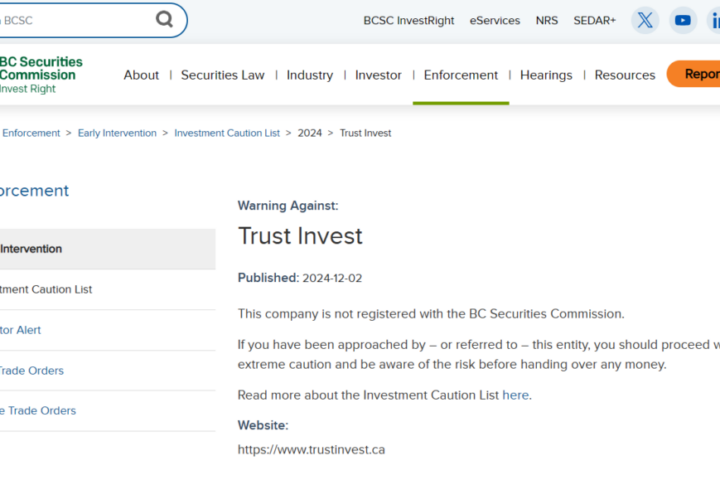The image size is (720, 480).
Task: Select the Enforcement menu item
Action: pos(461,75)
